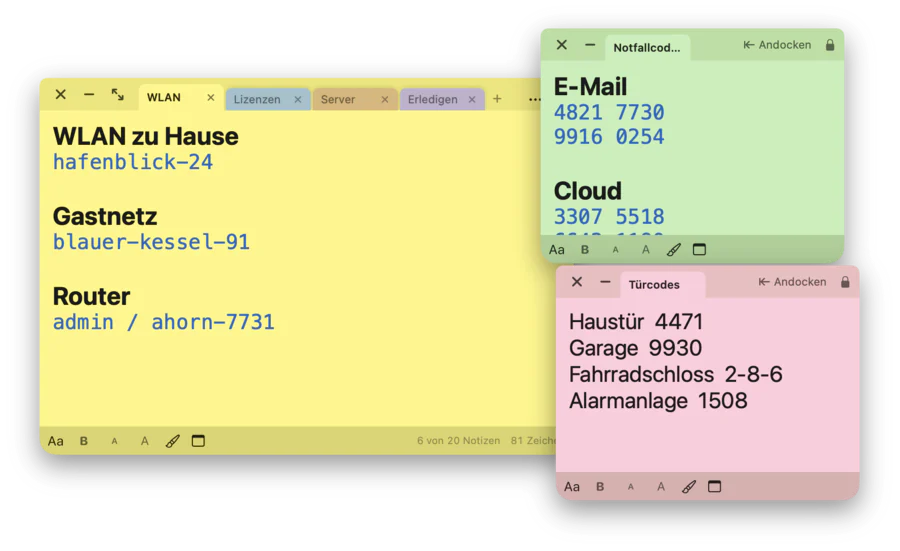Click the Alarmanlage 1508 line
Image resolution: width=900 pixels, height=551 pixels.
click(658, 401)
